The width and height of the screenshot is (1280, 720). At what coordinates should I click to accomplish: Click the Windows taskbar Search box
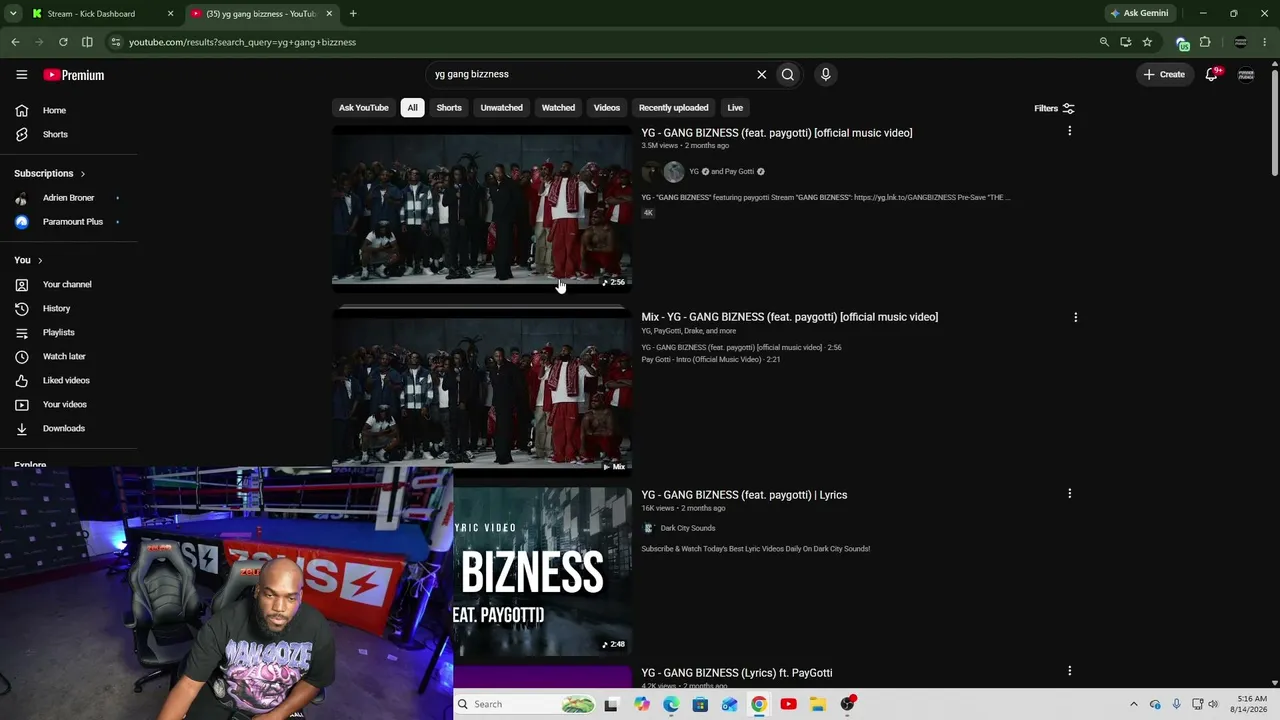coord(526,704)
